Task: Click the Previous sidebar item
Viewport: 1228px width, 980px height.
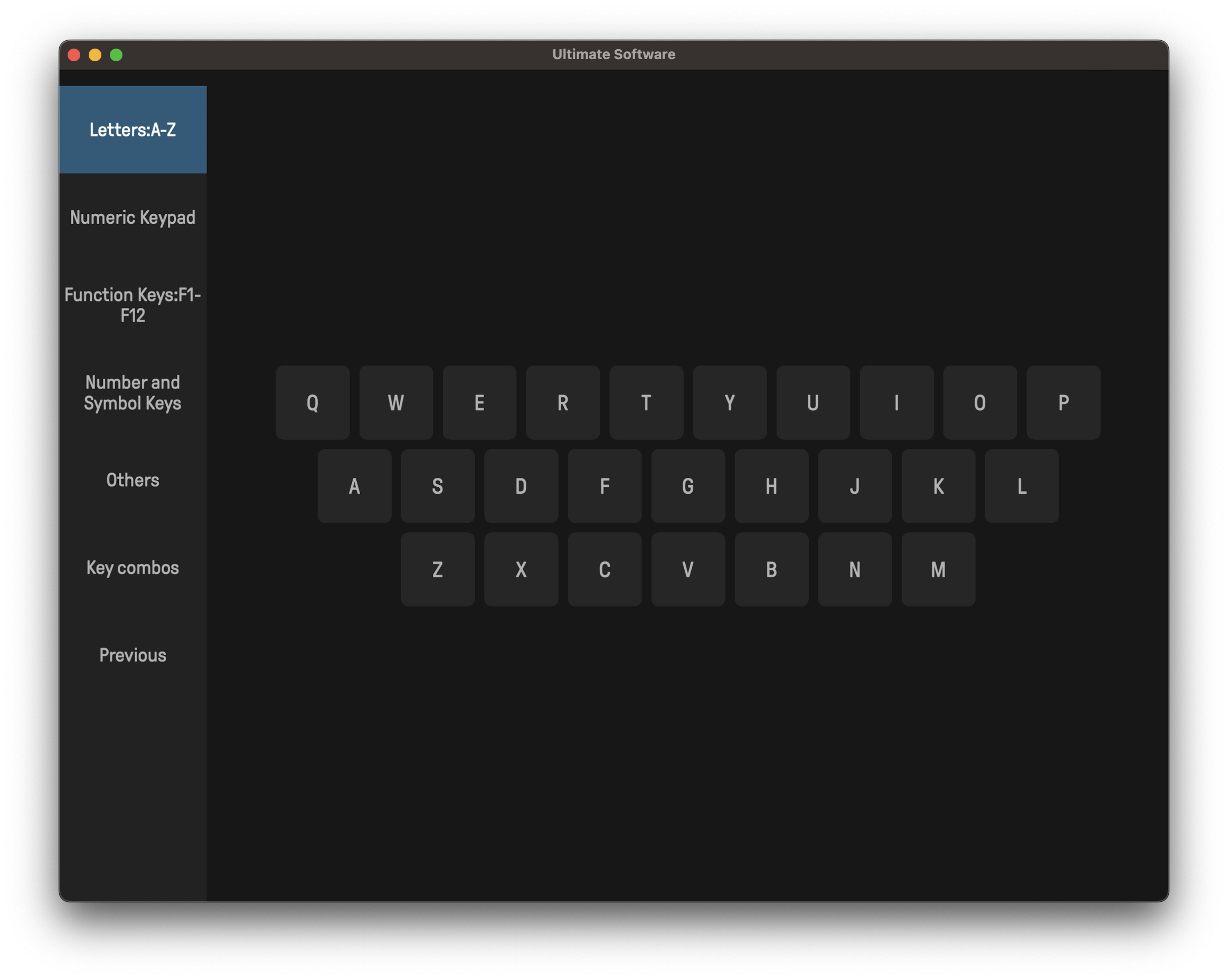Action: pyautogui.click(x=133, y=655)
